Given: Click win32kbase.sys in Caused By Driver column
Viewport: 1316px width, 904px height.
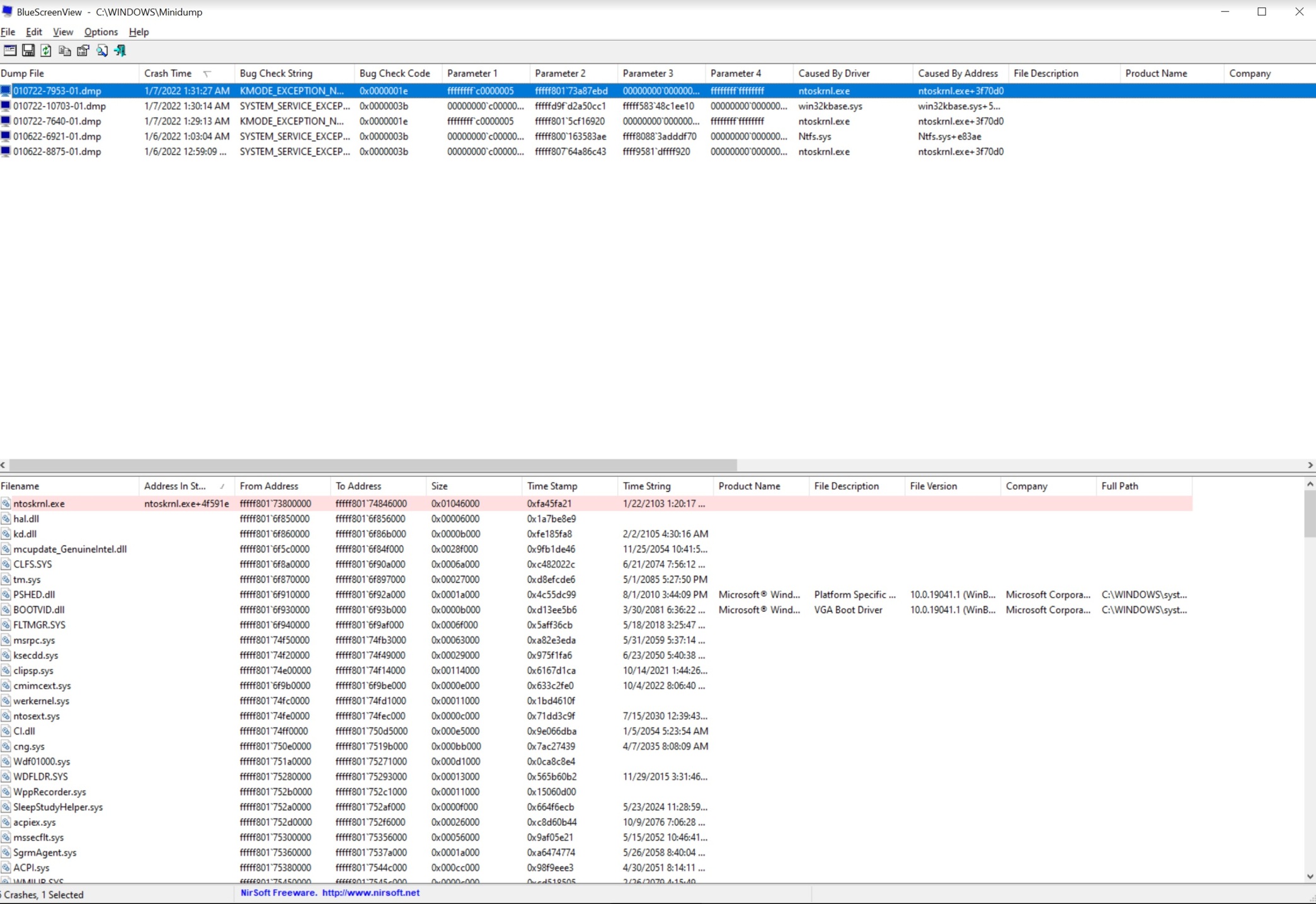Looking at the screenshot, I should pyautogui.click(x=830, y=106).
